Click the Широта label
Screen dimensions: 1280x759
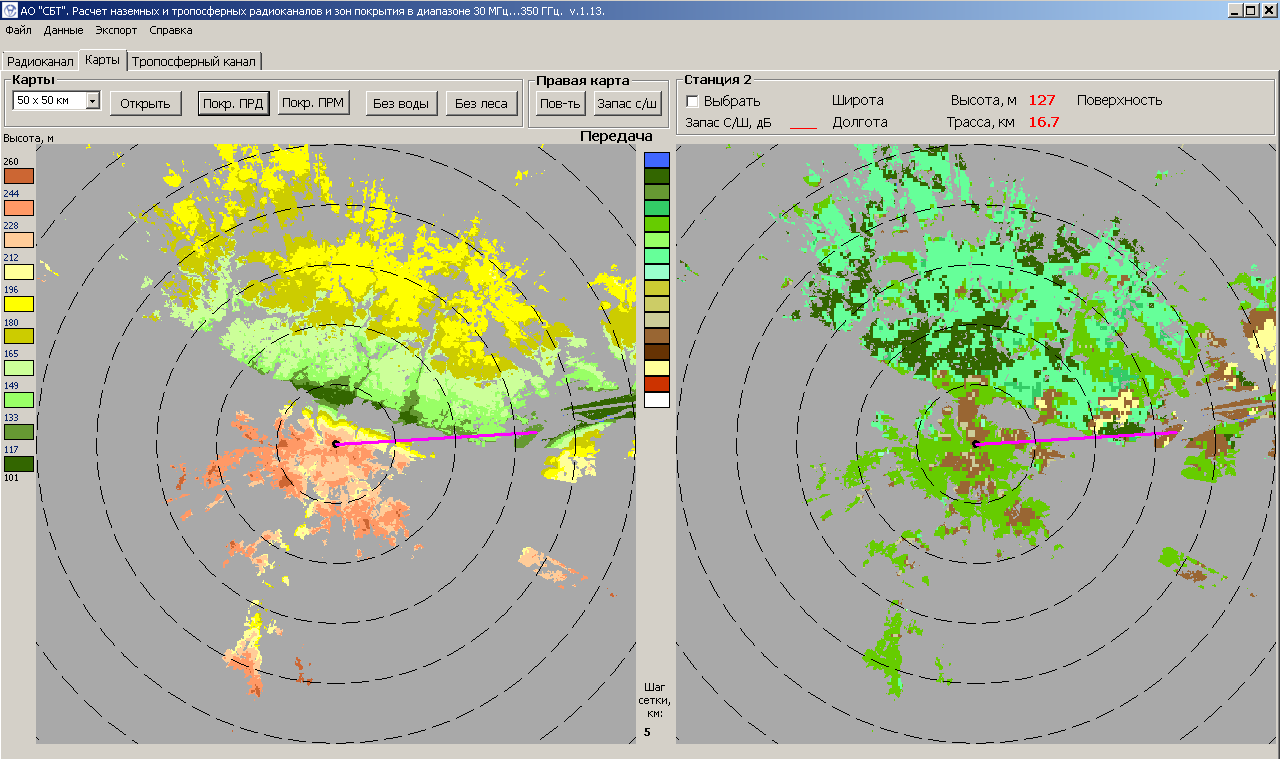858,101
